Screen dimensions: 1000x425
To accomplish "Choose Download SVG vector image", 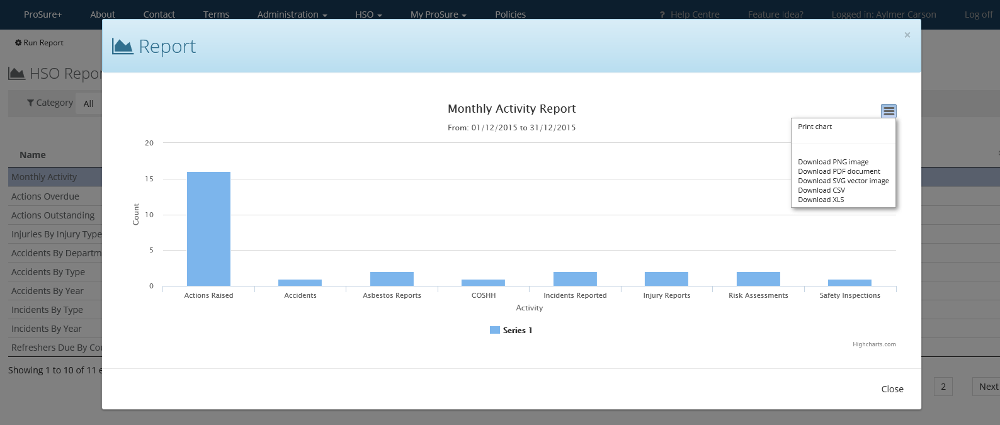I will click(843, 181).
